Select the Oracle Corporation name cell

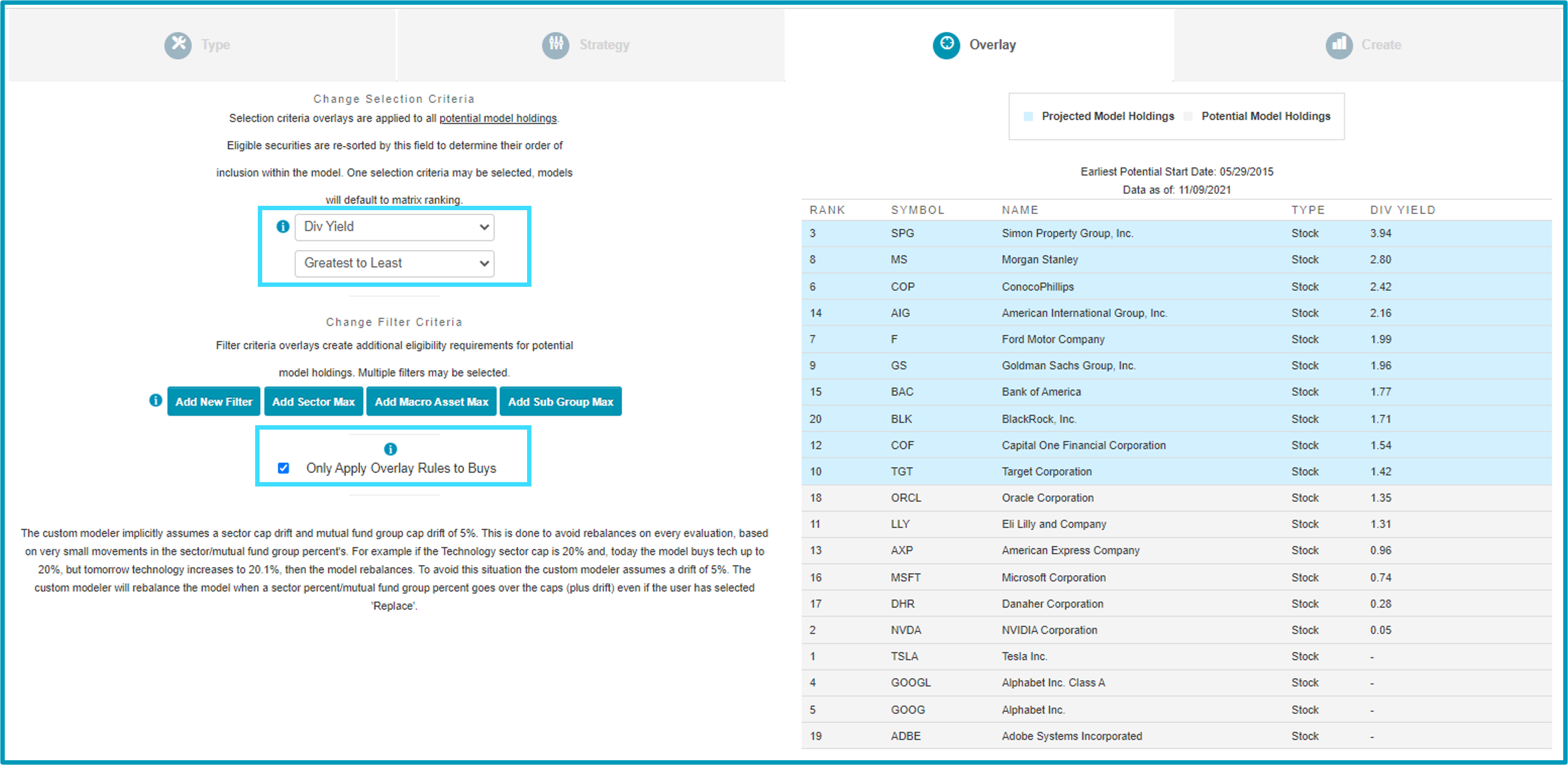[x=1048, y=498]
